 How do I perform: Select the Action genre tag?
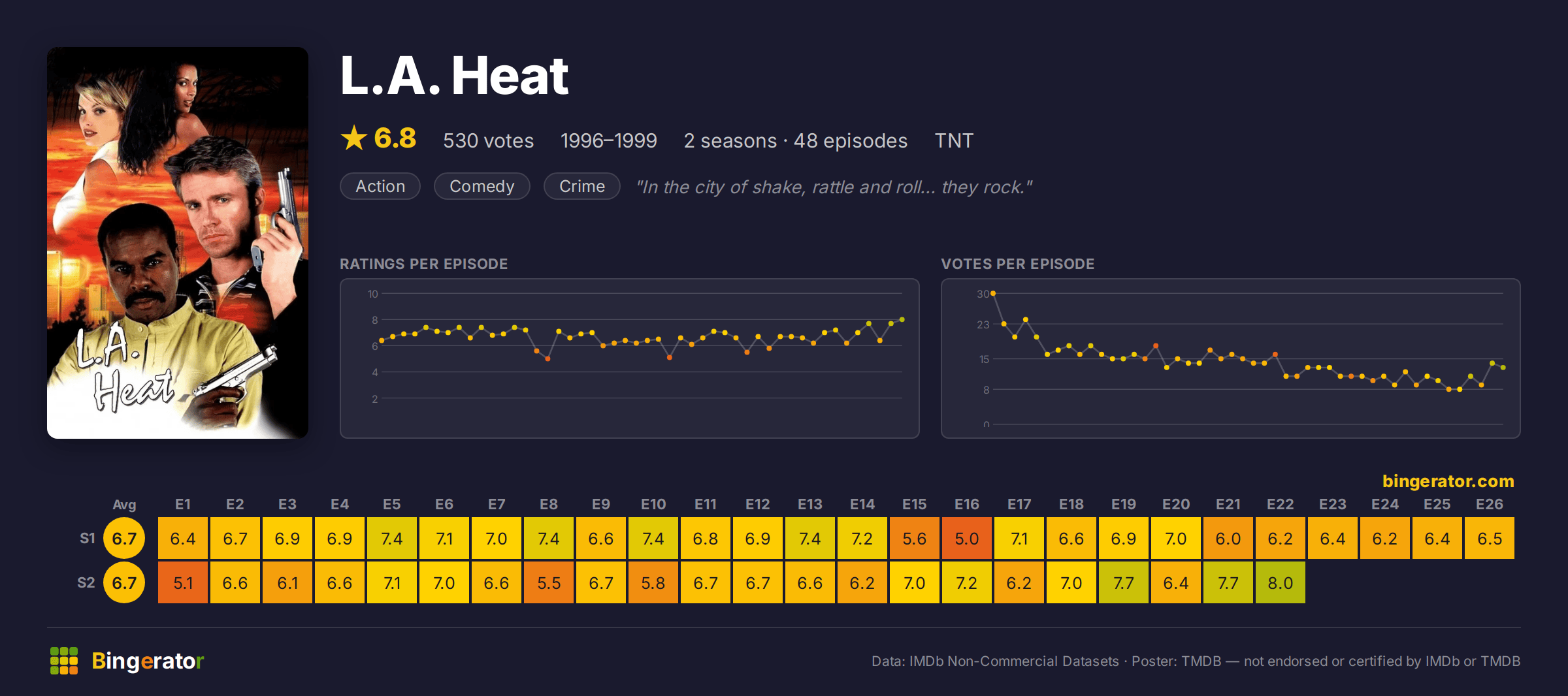click(380, 186)
